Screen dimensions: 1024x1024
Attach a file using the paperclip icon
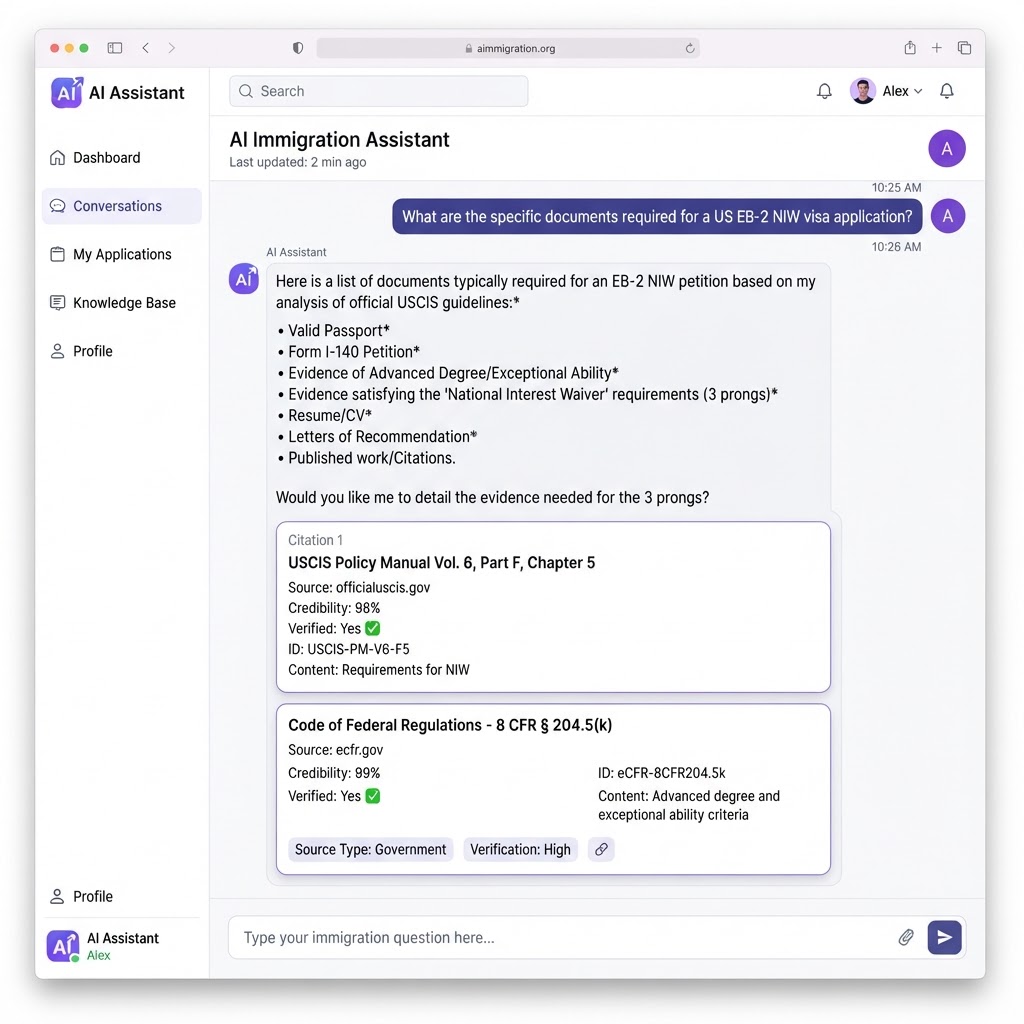(906, 937)
